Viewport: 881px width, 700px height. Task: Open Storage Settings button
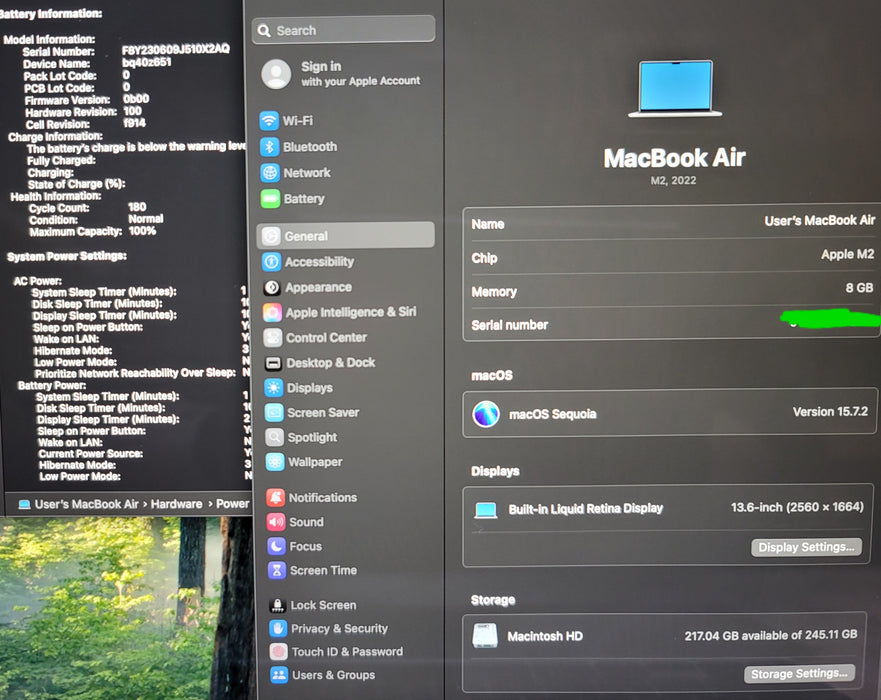click(x=799, y=674)
